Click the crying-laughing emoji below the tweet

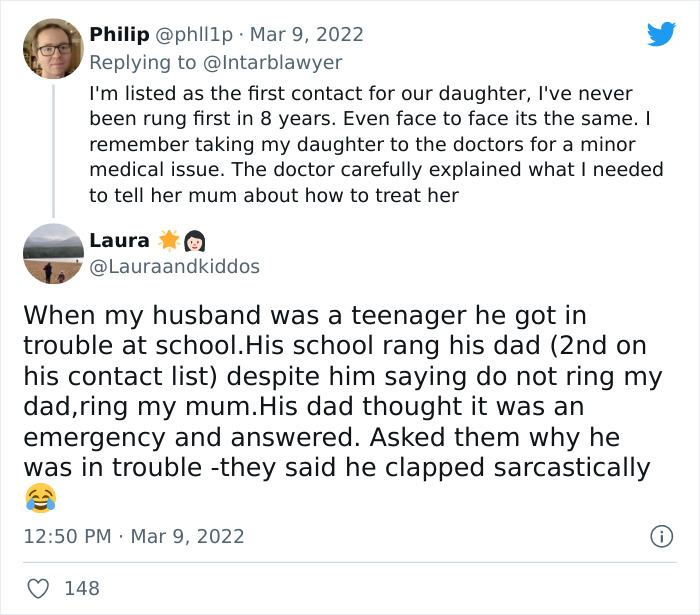click(39, 497)
